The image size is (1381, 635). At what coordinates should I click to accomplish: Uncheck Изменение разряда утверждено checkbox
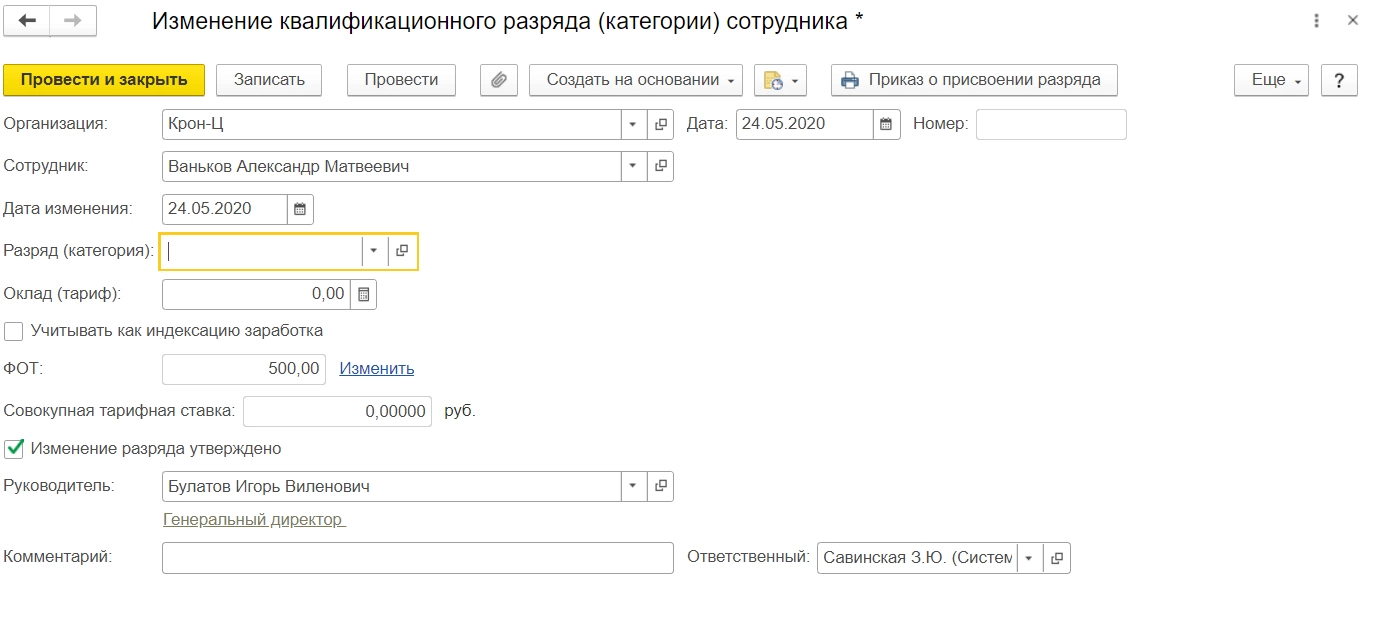[x=14, y=449]
